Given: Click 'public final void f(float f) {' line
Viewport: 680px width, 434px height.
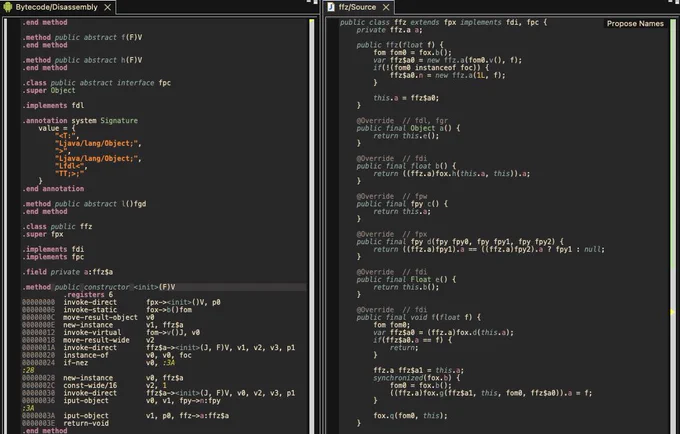Looking at the screenshot, I should (418, 317).
